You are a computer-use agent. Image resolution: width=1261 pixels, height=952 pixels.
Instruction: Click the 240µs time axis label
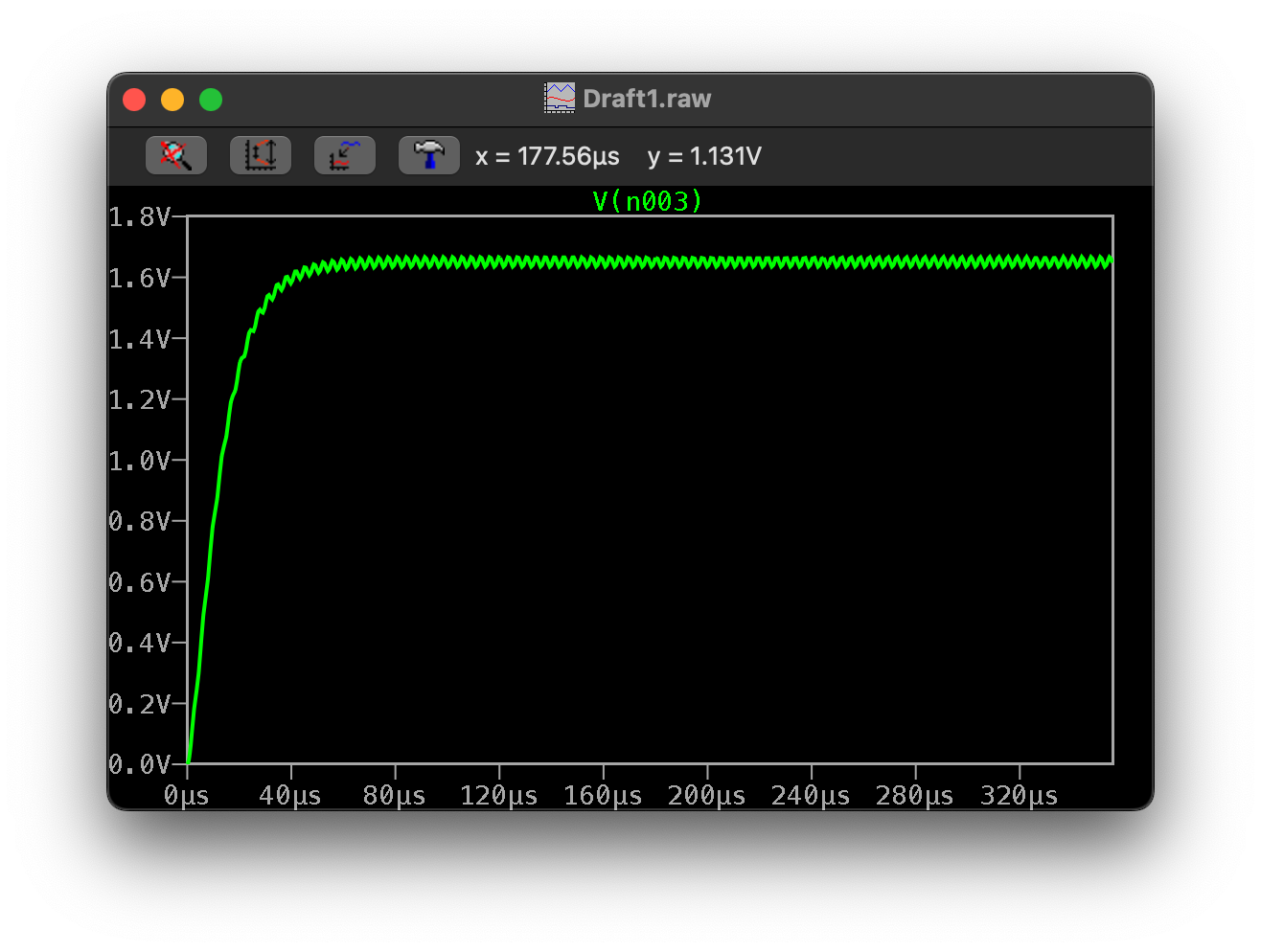click(811, 796)
